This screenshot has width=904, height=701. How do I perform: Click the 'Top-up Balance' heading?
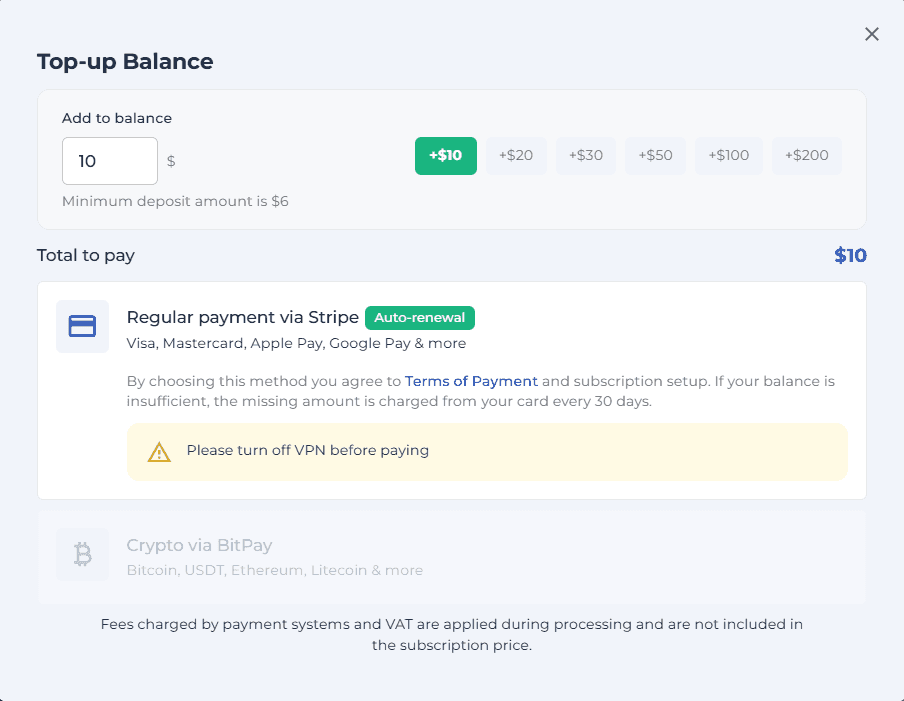coord(125,62)
